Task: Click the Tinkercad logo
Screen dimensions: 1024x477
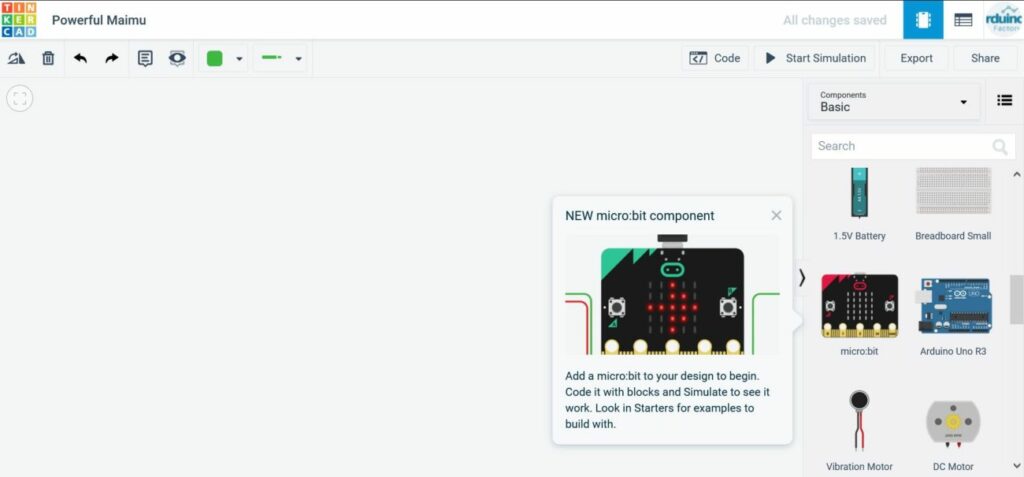Action: [x=19, y=19]
